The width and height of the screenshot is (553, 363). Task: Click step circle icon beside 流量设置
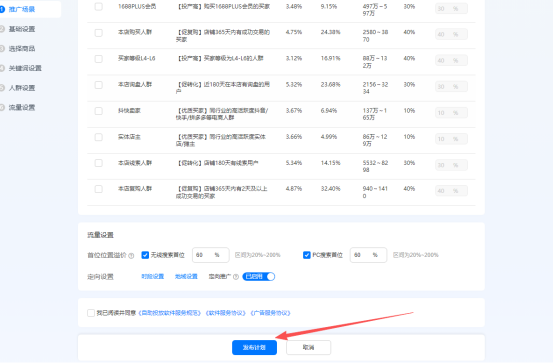coord(2,107)
